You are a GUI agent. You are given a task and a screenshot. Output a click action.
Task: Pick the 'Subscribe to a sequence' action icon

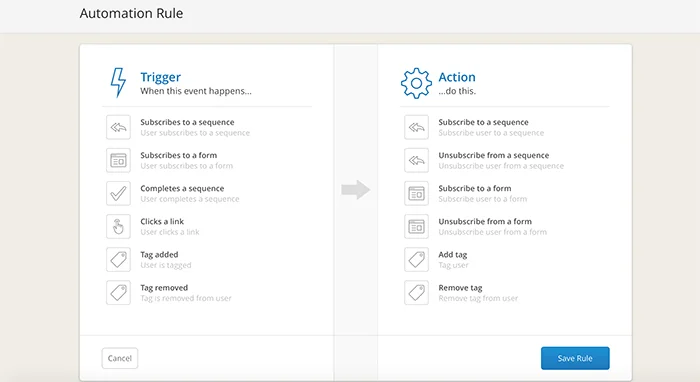click(x=417, y=127)
